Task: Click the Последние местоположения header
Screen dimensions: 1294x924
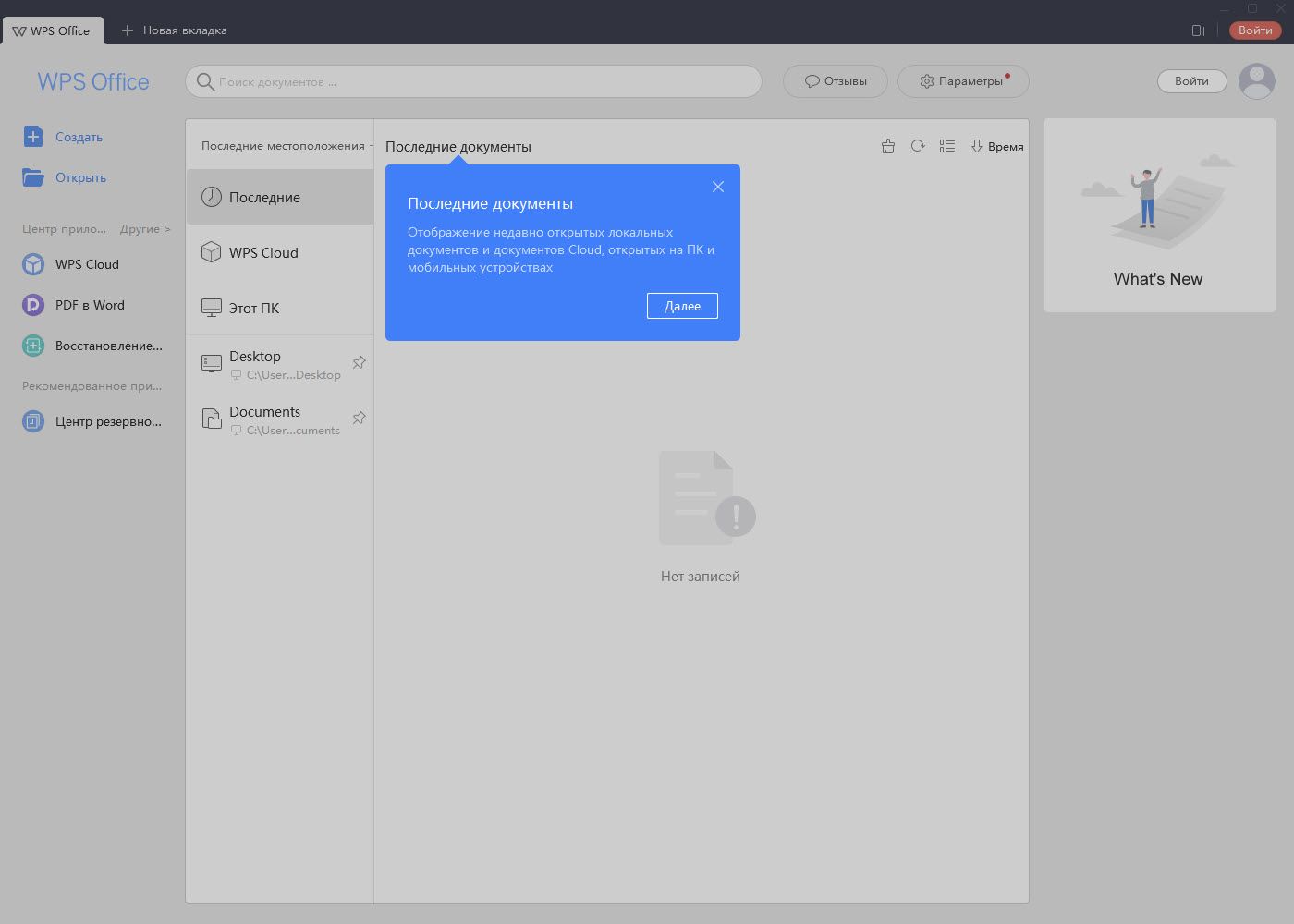Action: (283, 146)
